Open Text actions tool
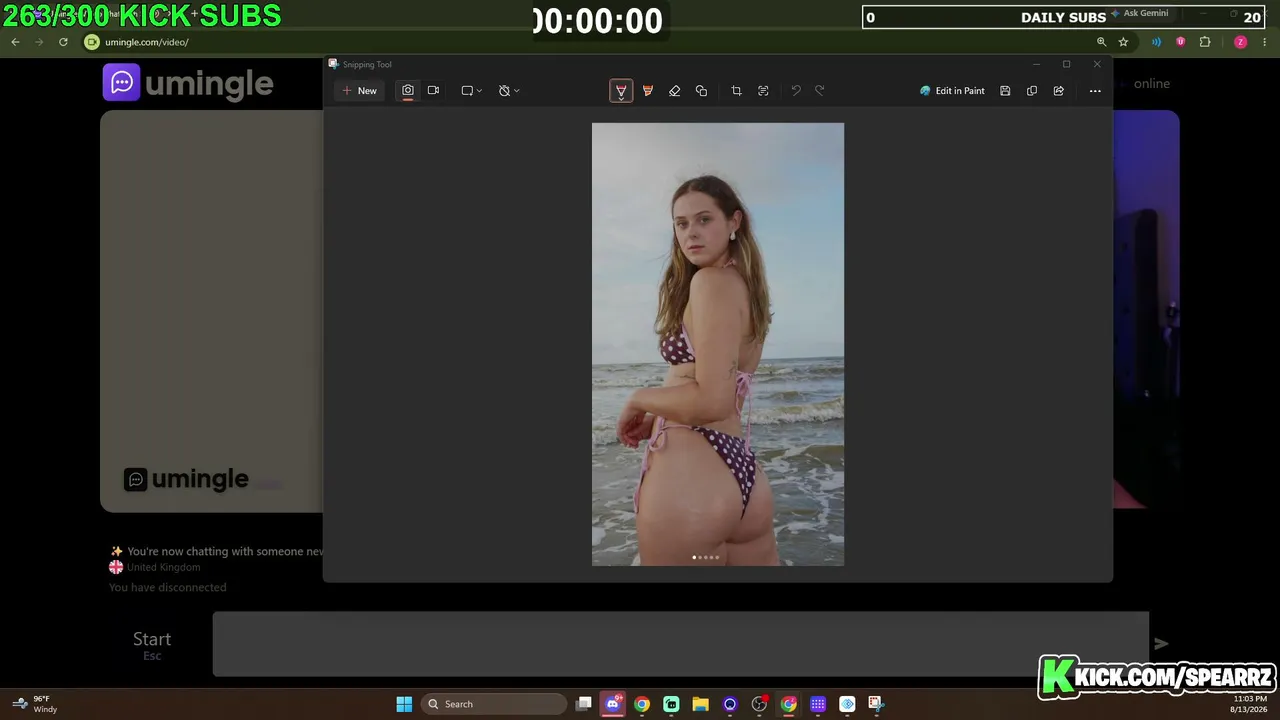Screen dimensions: 1280x720 pos(763,91)
